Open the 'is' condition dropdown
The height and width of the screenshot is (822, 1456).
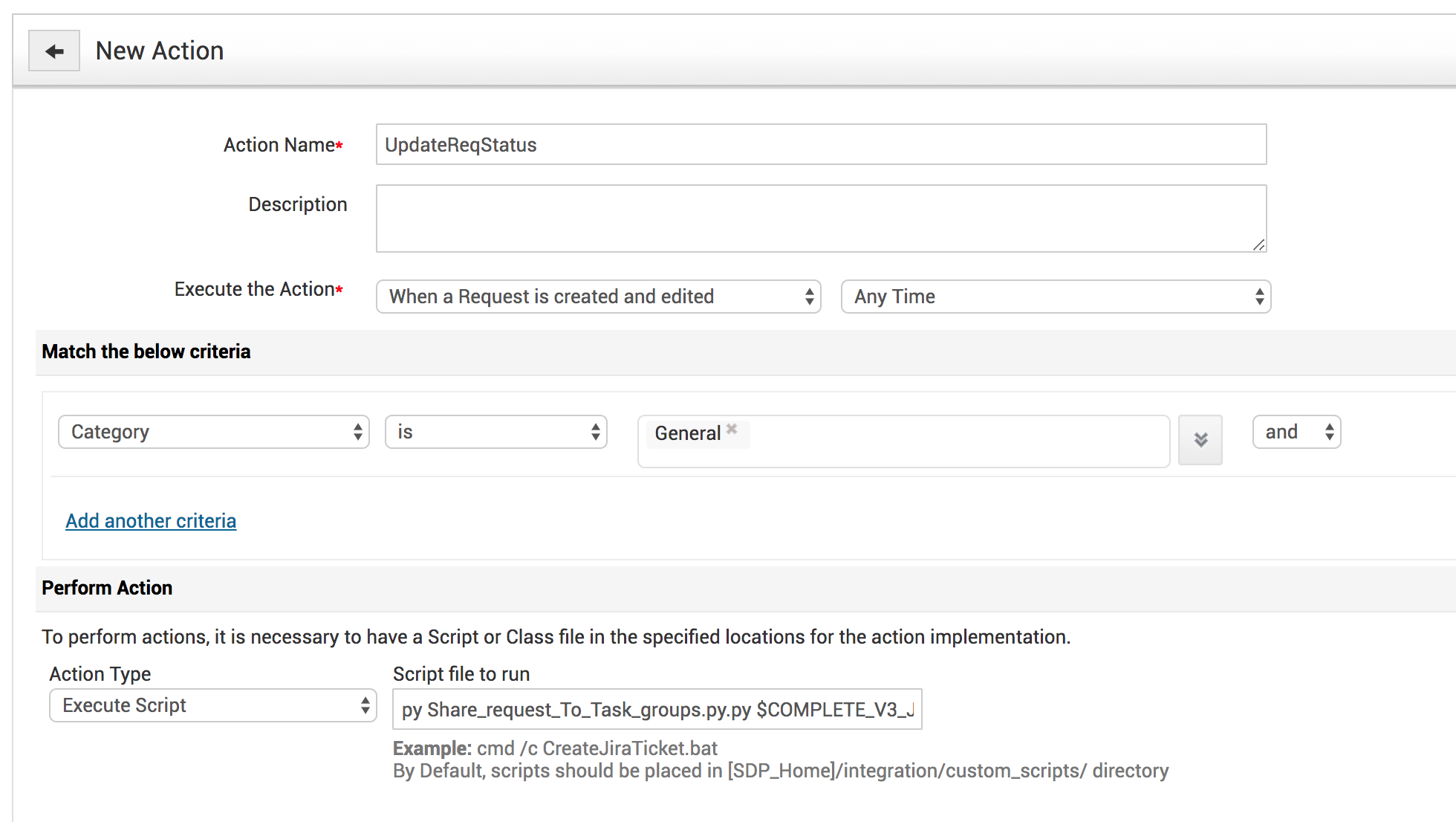(x=495, y=432)
